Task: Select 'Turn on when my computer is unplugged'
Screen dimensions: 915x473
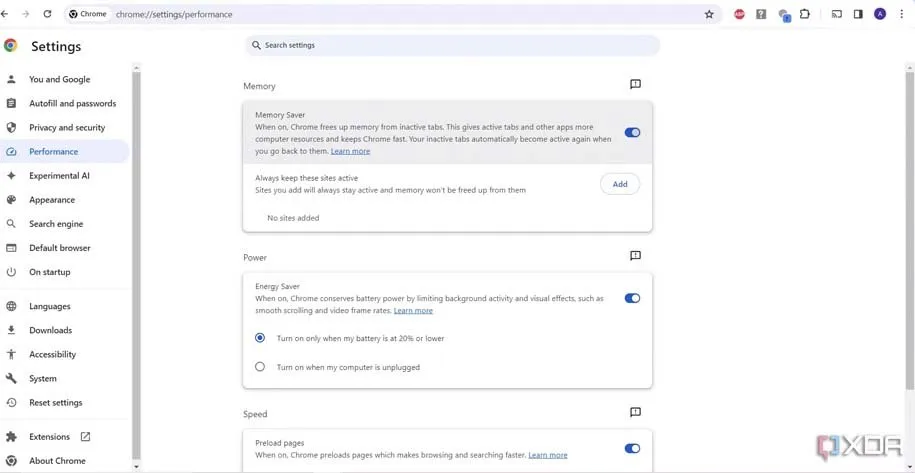Action: click(260, 367)
